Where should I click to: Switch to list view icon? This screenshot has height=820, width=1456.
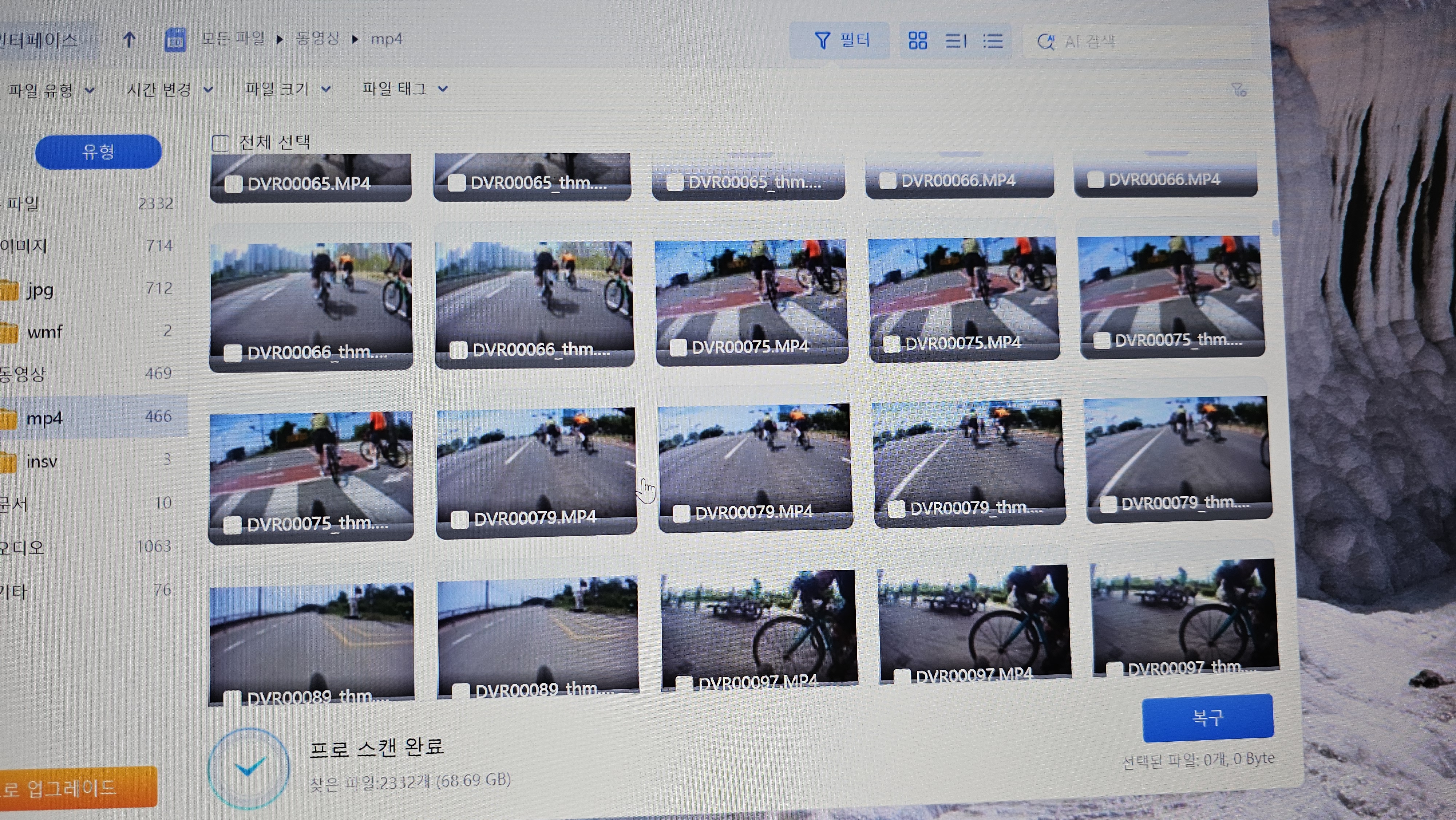tap(993, 41)
